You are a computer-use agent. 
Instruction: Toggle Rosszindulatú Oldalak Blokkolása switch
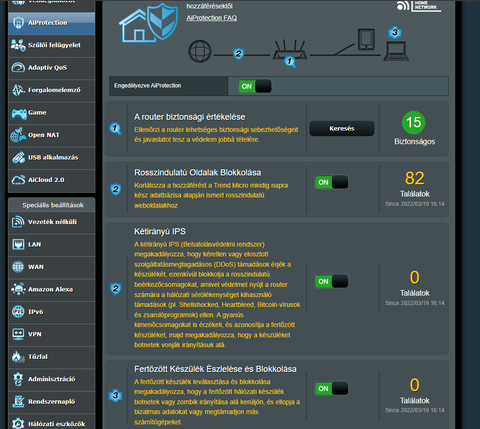click(332, 182)
